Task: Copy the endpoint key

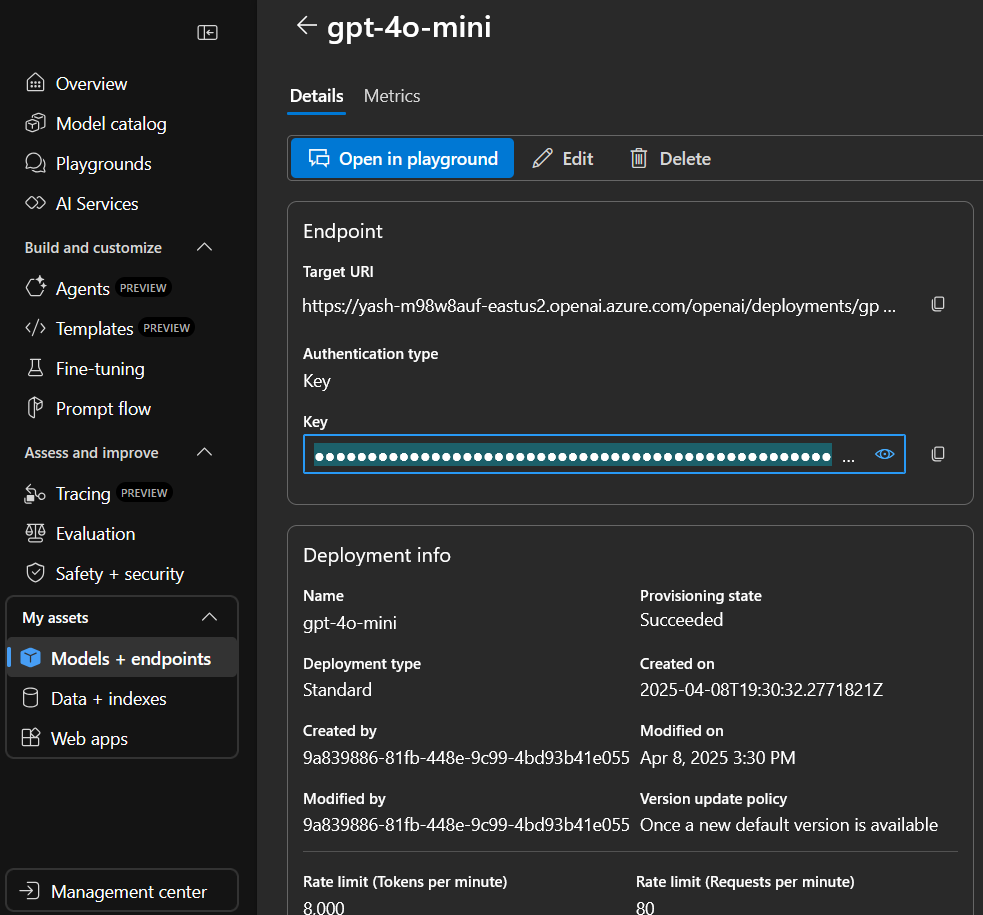Action: click(x=937, y=453)
